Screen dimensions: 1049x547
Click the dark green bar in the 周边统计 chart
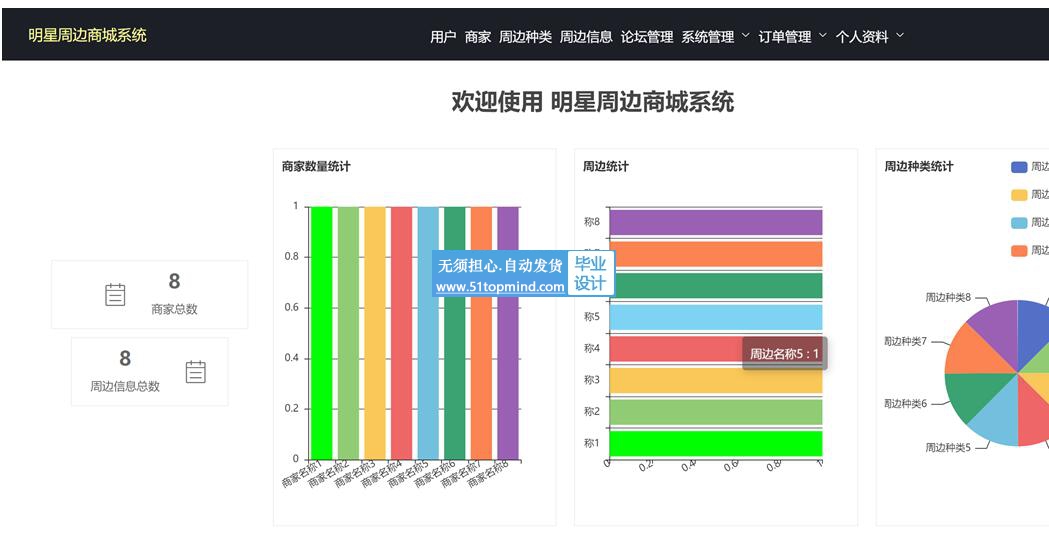716,286
